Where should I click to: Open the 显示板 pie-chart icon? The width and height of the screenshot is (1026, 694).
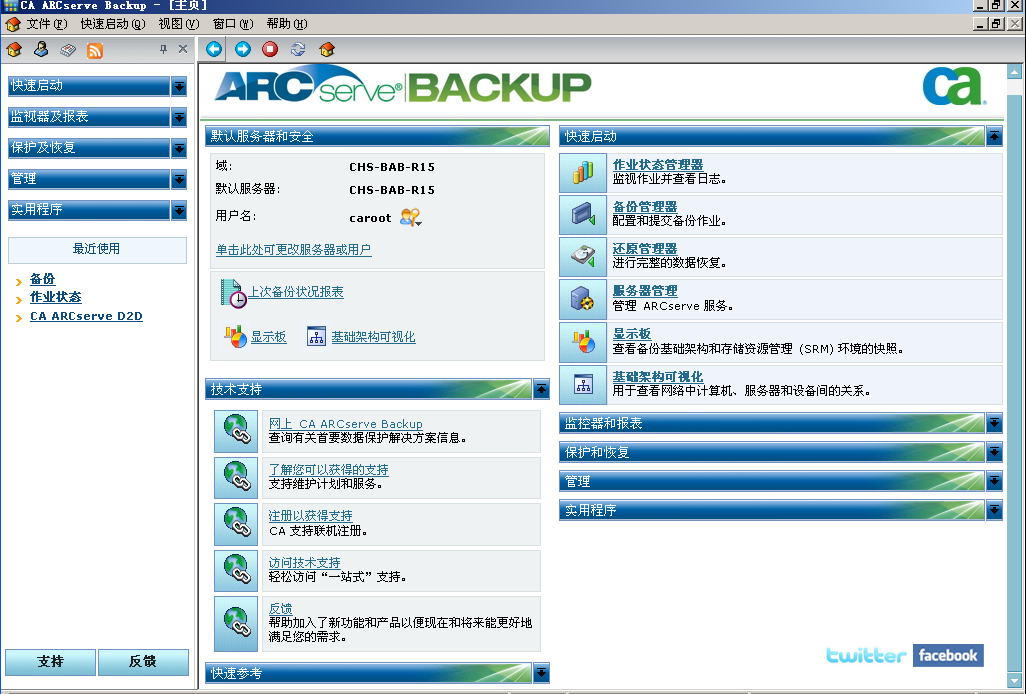[x=583, y=341]
